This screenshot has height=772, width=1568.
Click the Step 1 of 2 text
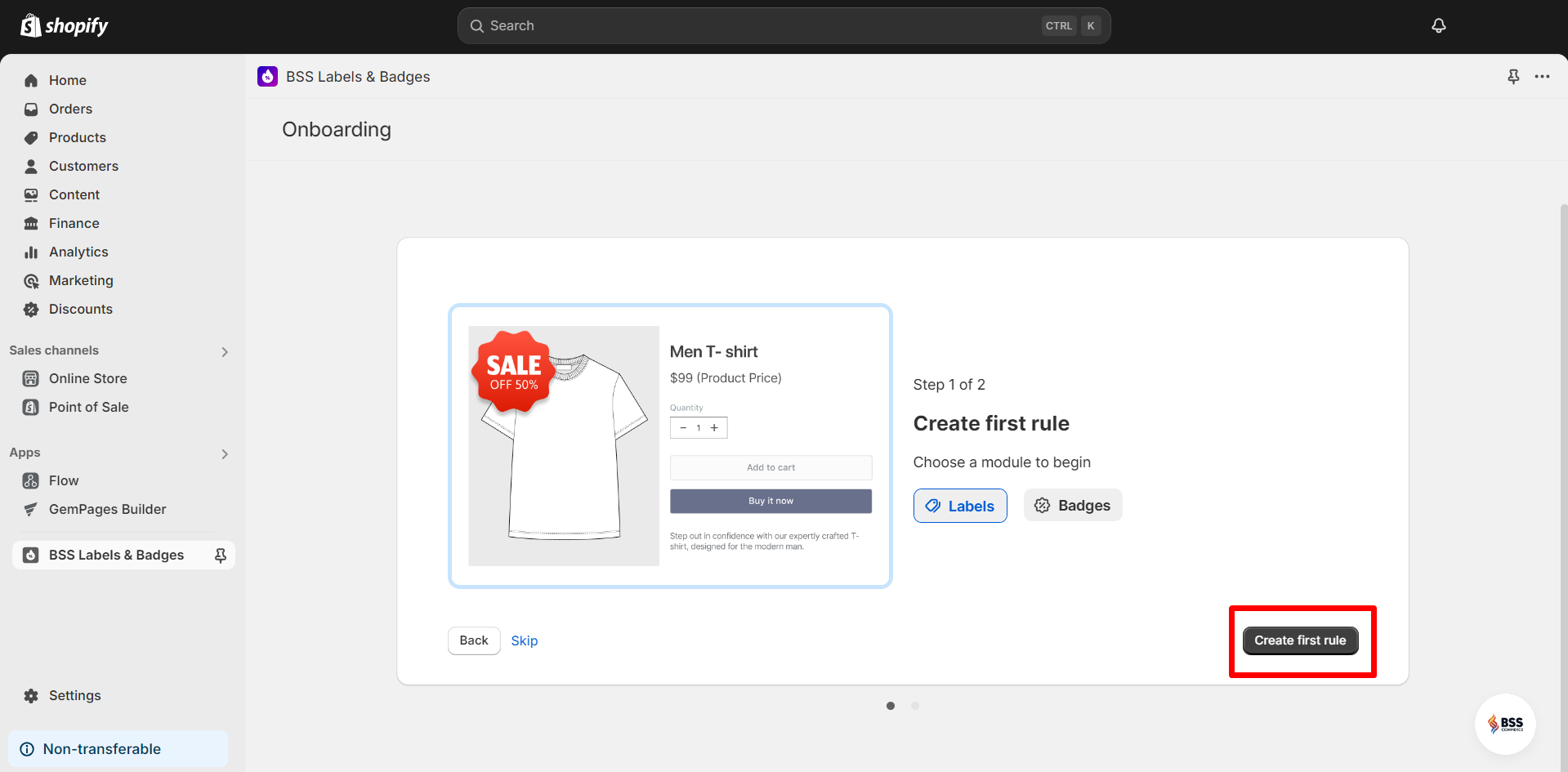coord(949,384)
